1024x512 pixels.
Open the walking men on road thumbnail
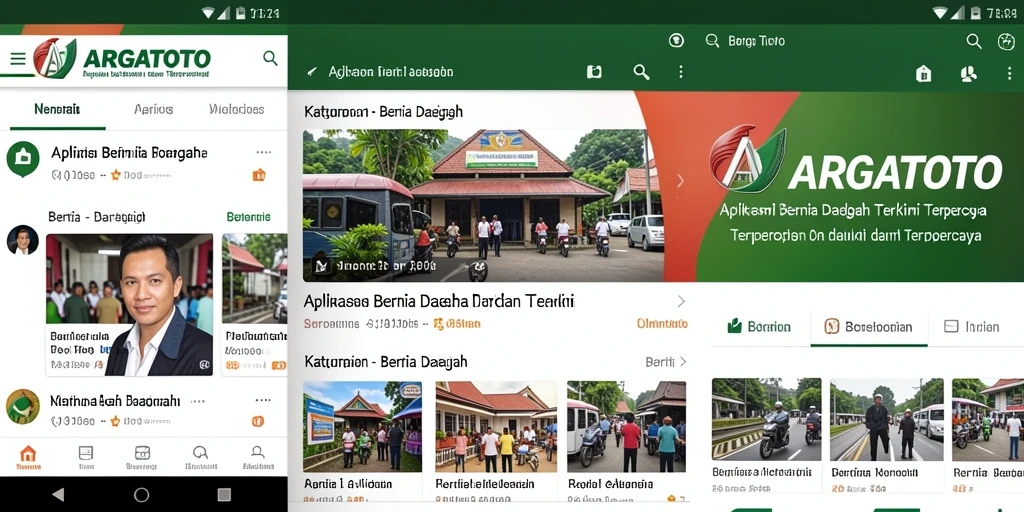tap(887, 419)
